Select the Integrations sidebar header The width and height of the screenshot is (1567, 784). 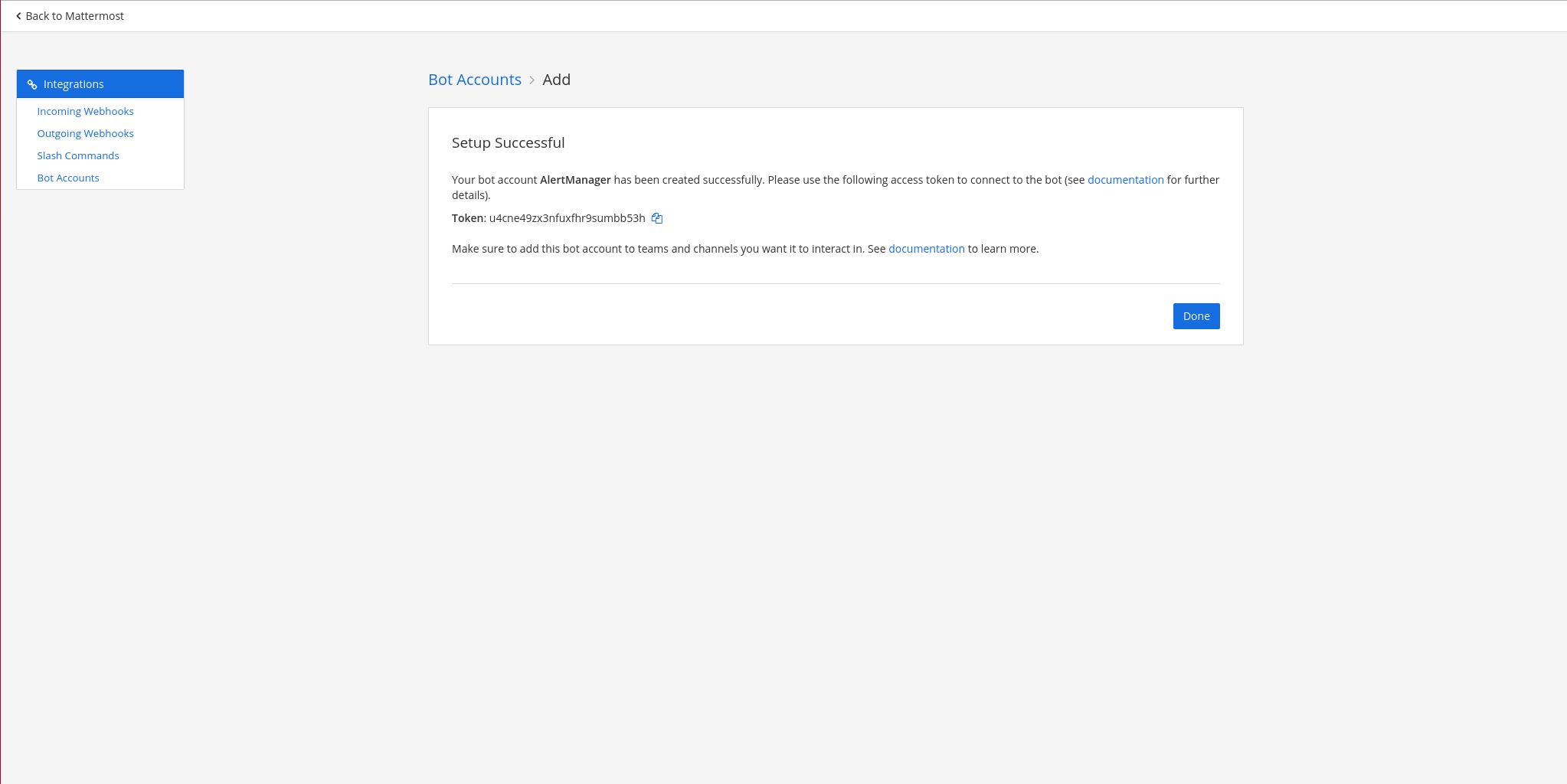pos(100,84)
